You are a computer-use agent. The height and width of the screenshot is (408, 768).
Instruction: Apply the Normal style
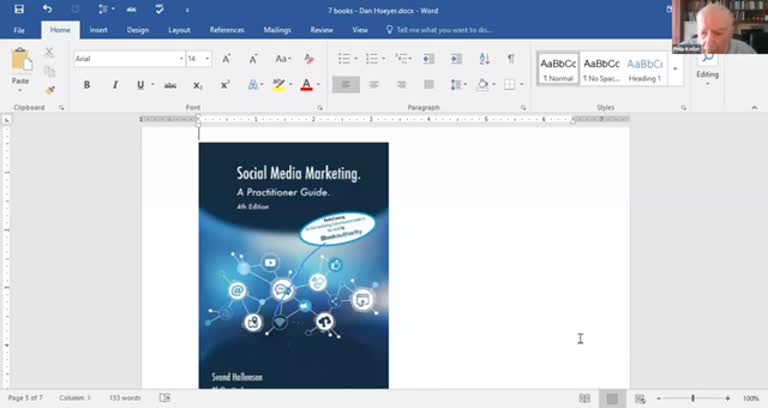[558, 69]
